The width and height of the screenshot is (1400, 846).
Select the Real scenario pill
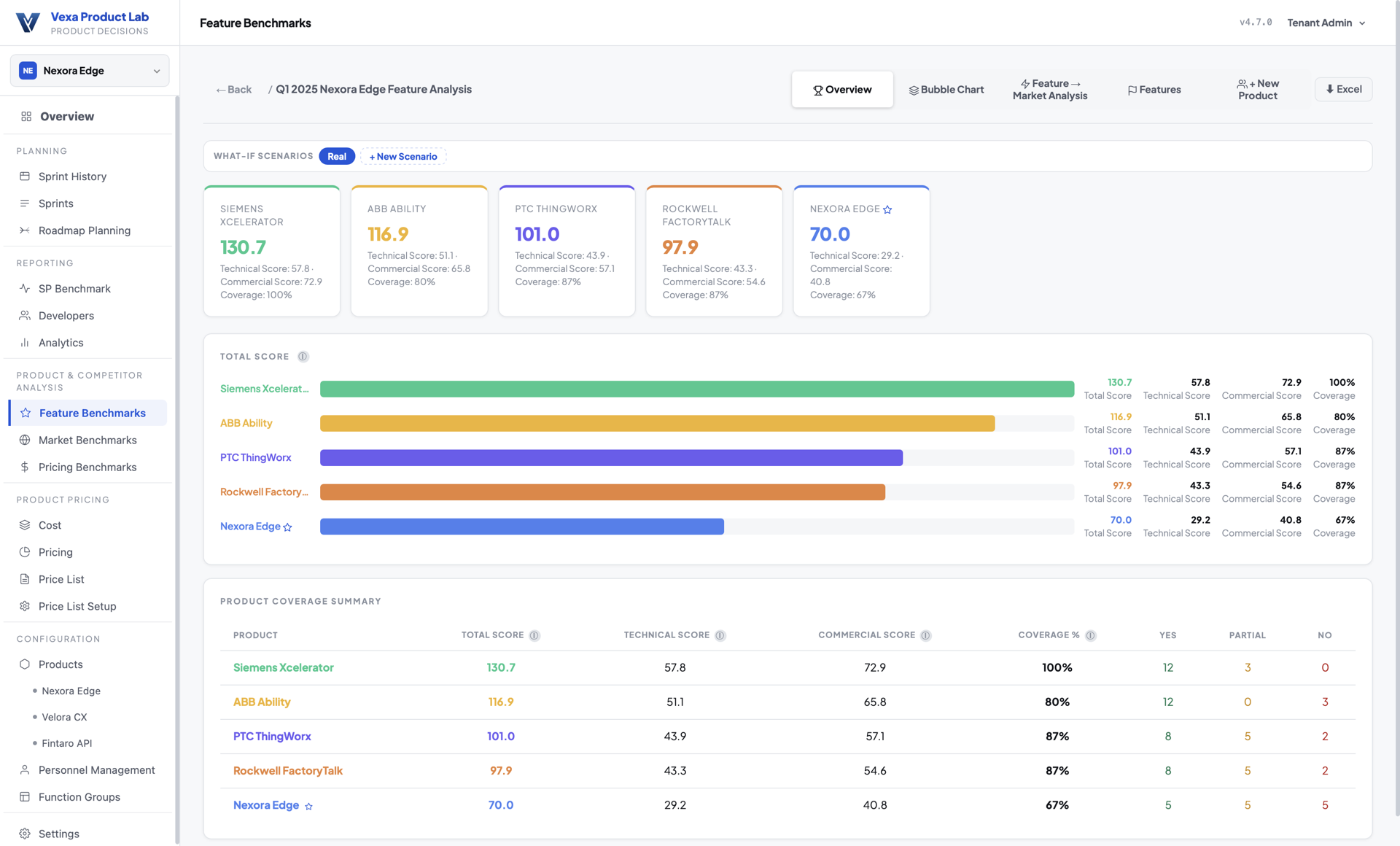337,156
